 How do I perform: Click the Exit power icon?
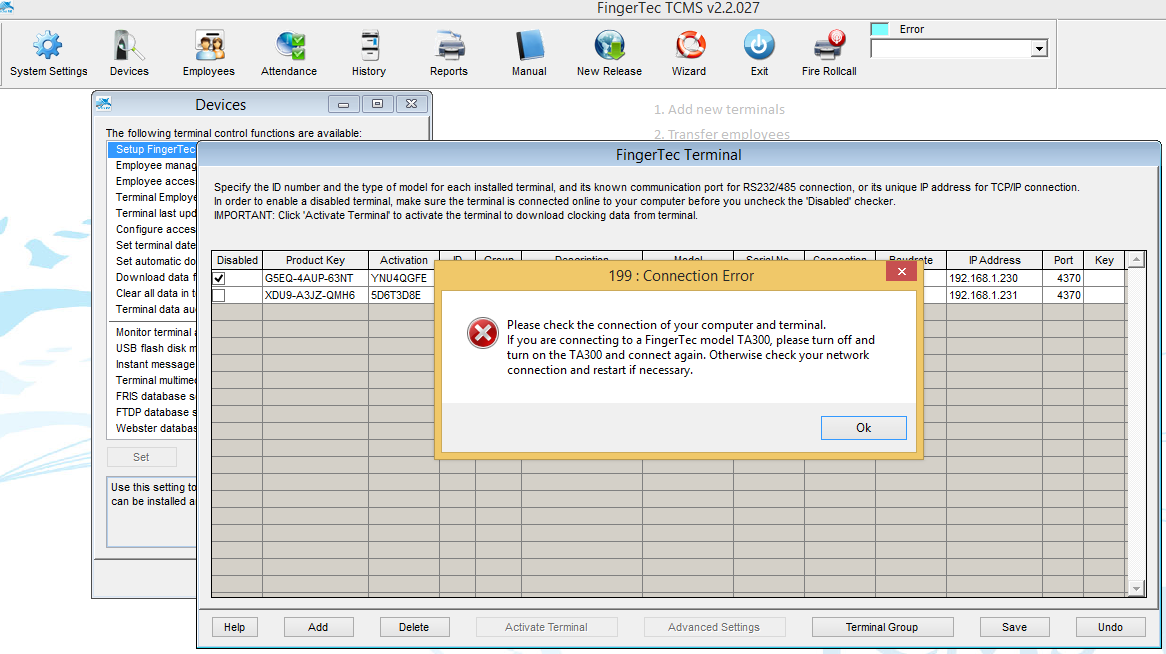pyautogui.click(x=759, y=54)
